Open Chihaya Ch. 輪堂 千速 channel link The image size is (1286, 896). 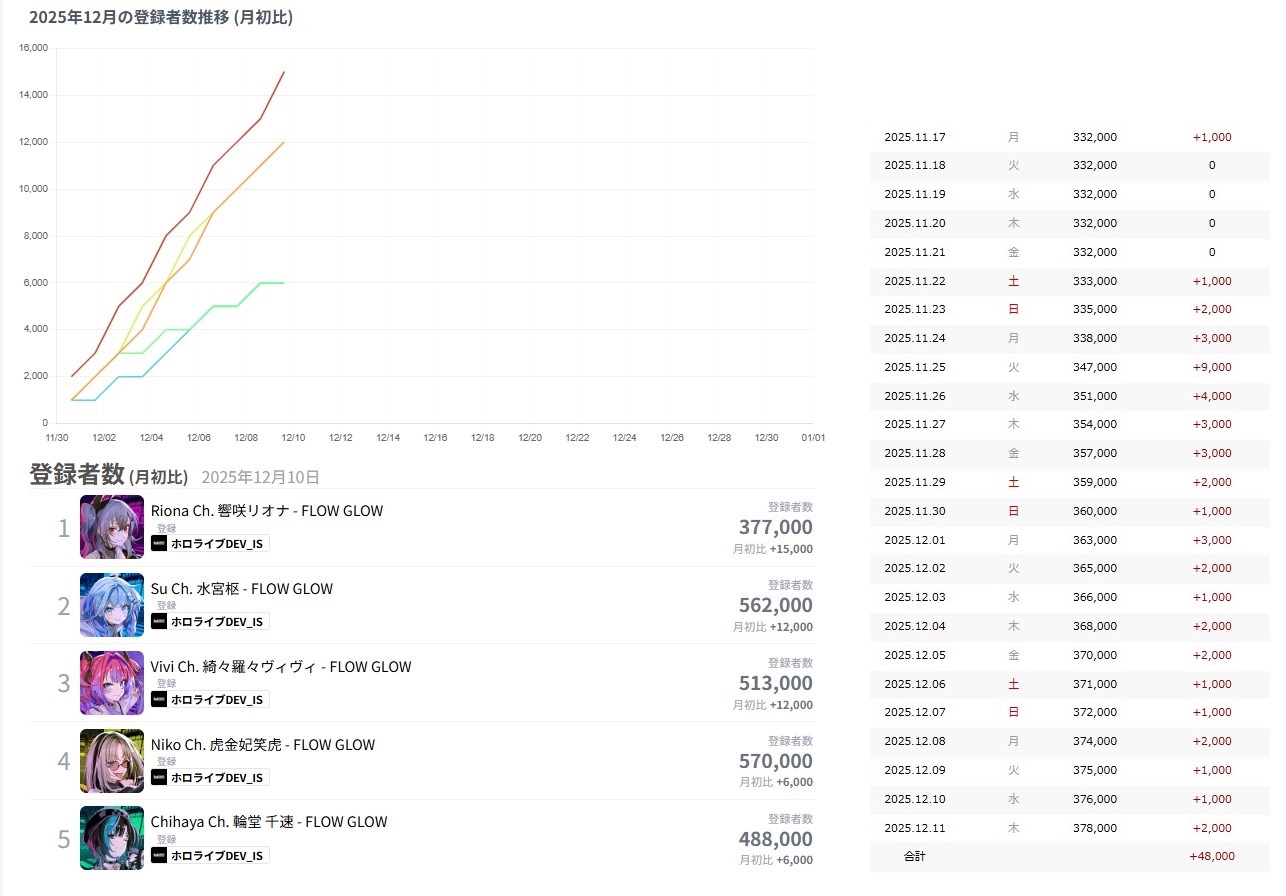[x=268, y=822]
